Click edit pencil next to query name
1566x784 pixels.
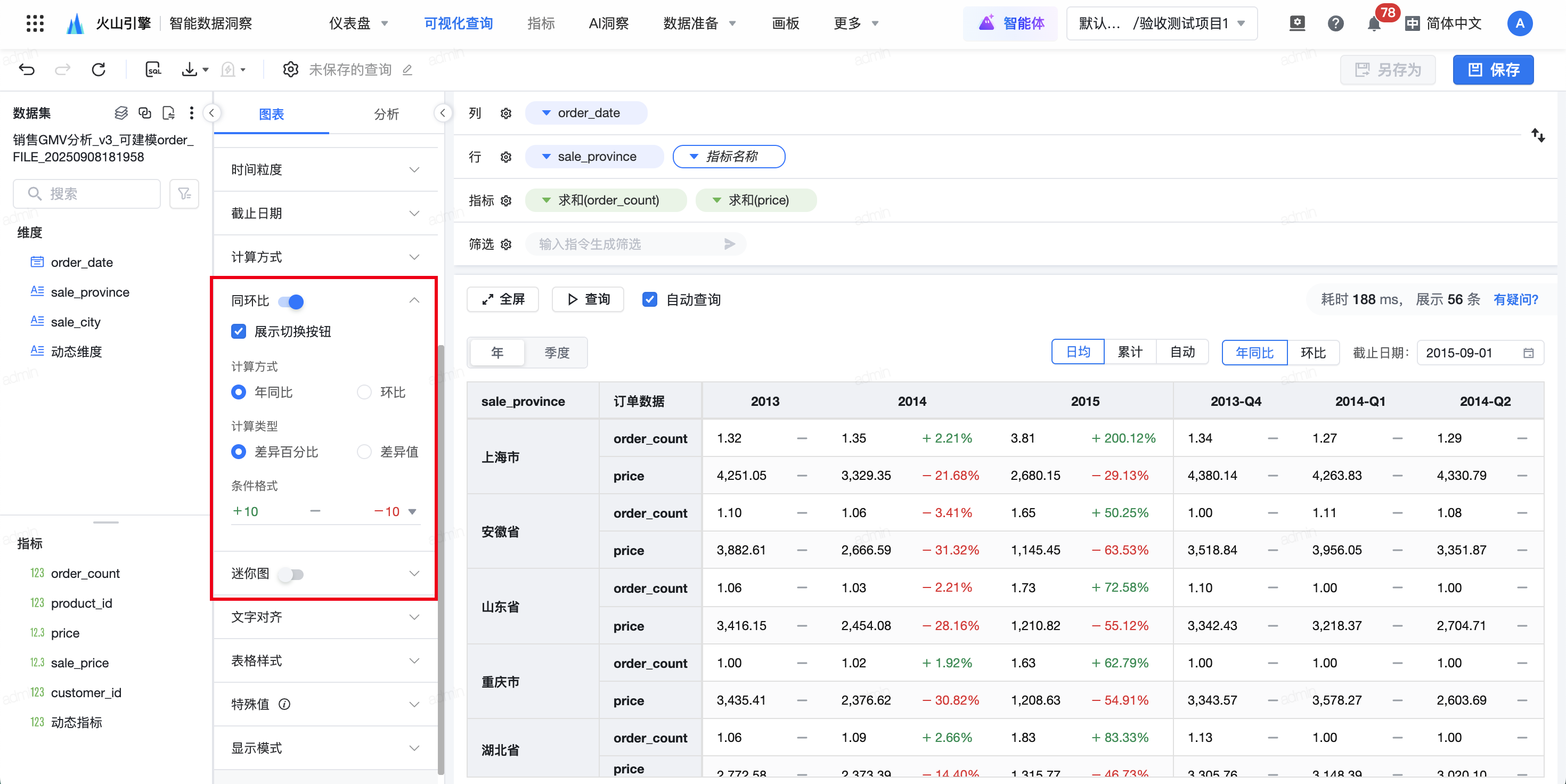click(407, 70)
